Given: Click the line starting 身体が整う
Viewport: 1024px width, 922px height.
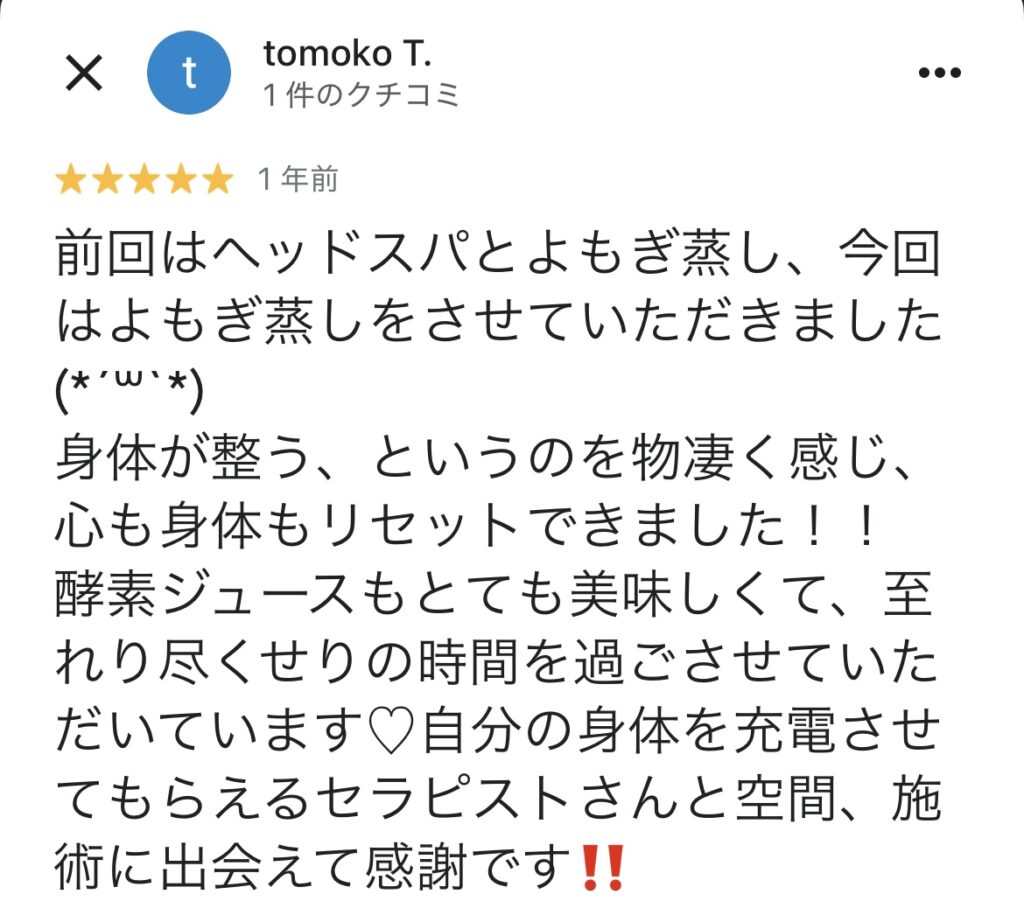Looking at the screenshot, I should click(x=484, y=457).
